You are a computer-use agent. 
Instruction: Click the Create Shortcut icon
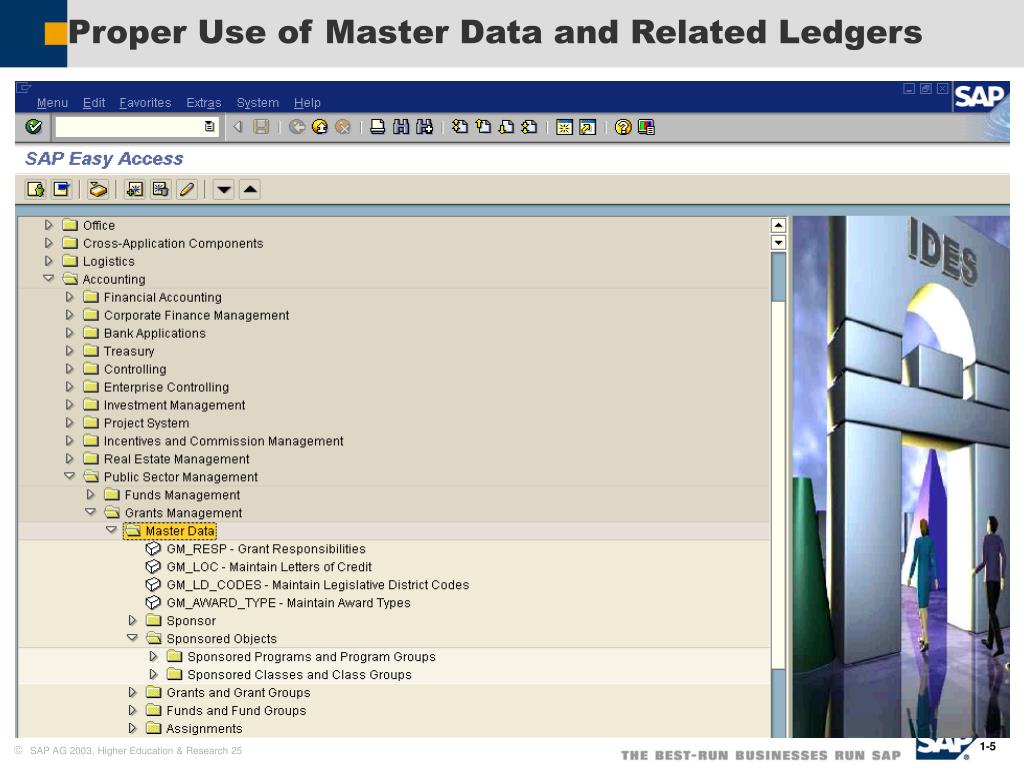587,127
